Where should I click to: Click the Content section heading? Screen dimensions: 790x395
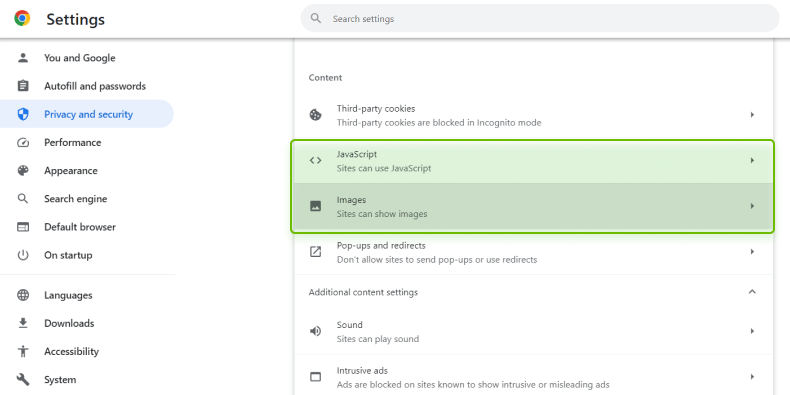click(325, 78)
